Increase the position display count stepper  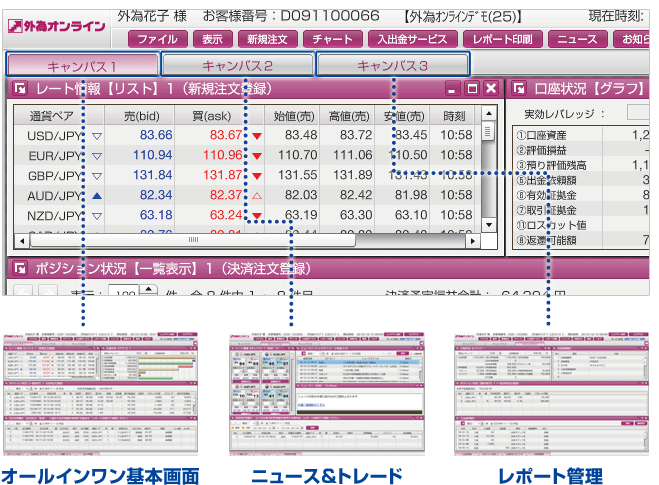pyautogui.click(x=148, y=289)
